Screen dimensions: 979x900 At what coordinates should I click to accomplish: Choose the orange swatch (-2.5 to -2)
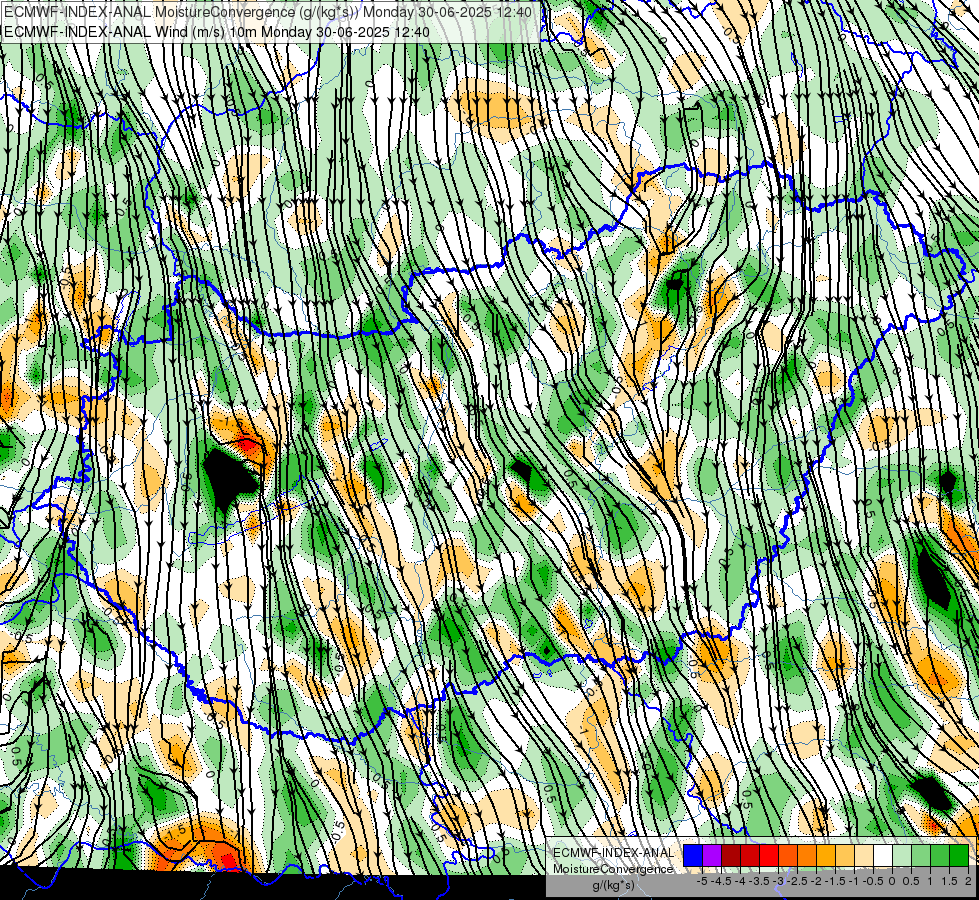point(807,855)
